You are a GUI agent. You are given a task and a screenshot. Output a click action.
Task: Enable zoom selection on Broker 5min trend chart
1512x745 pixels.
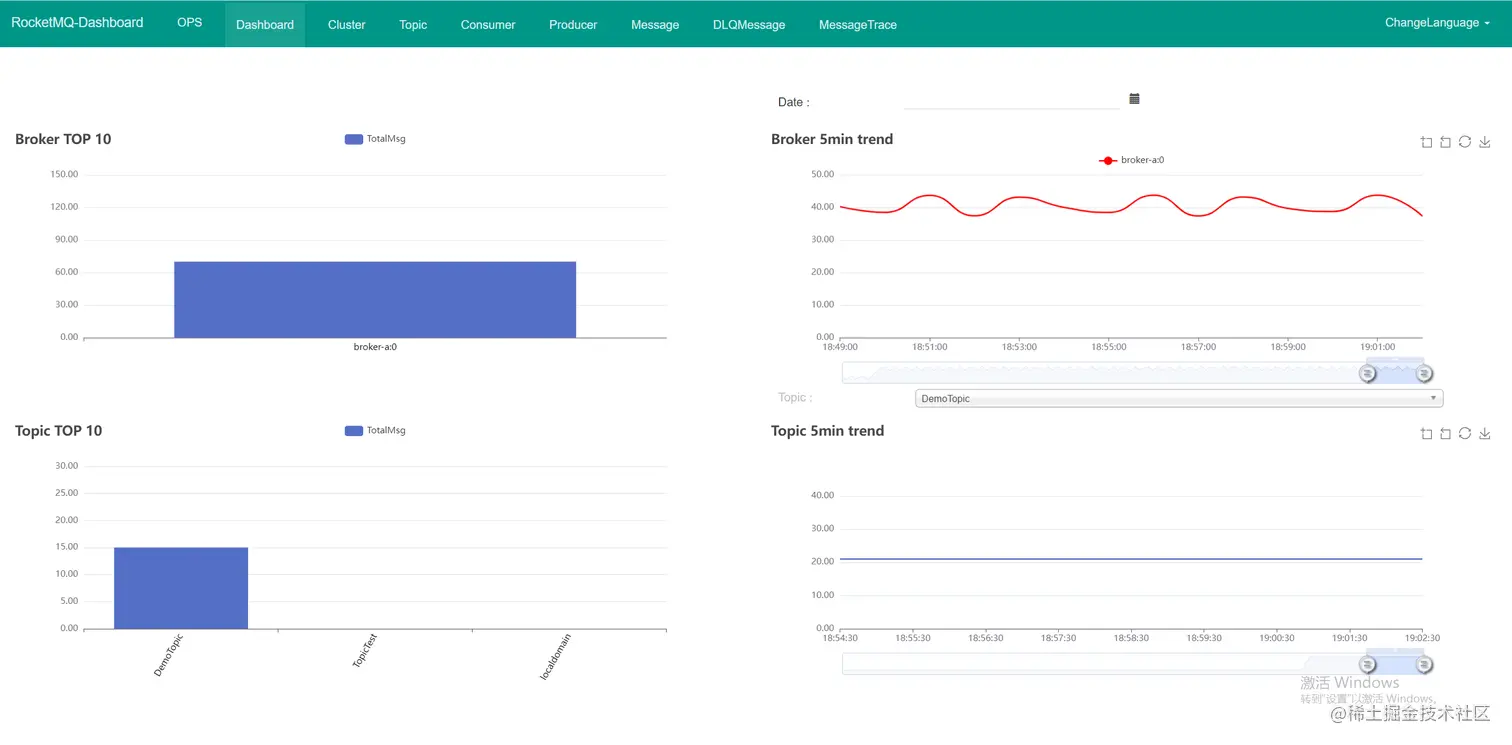point(1426,142)
